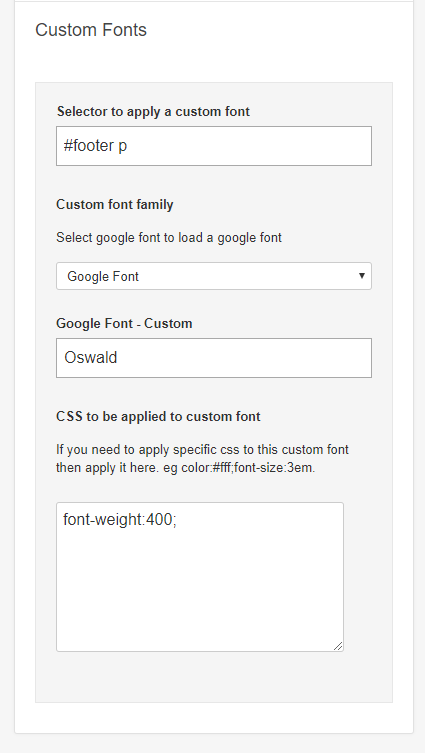This screenshot has height=753, width=425.
Task: Place cursor after "#footer p" text
Action: tap(129, 146)
